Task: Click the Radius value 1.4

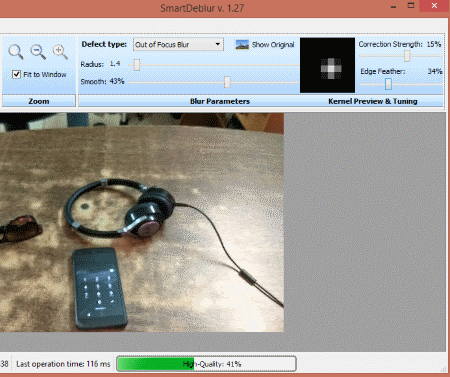Action: click(x=115, y=64)
